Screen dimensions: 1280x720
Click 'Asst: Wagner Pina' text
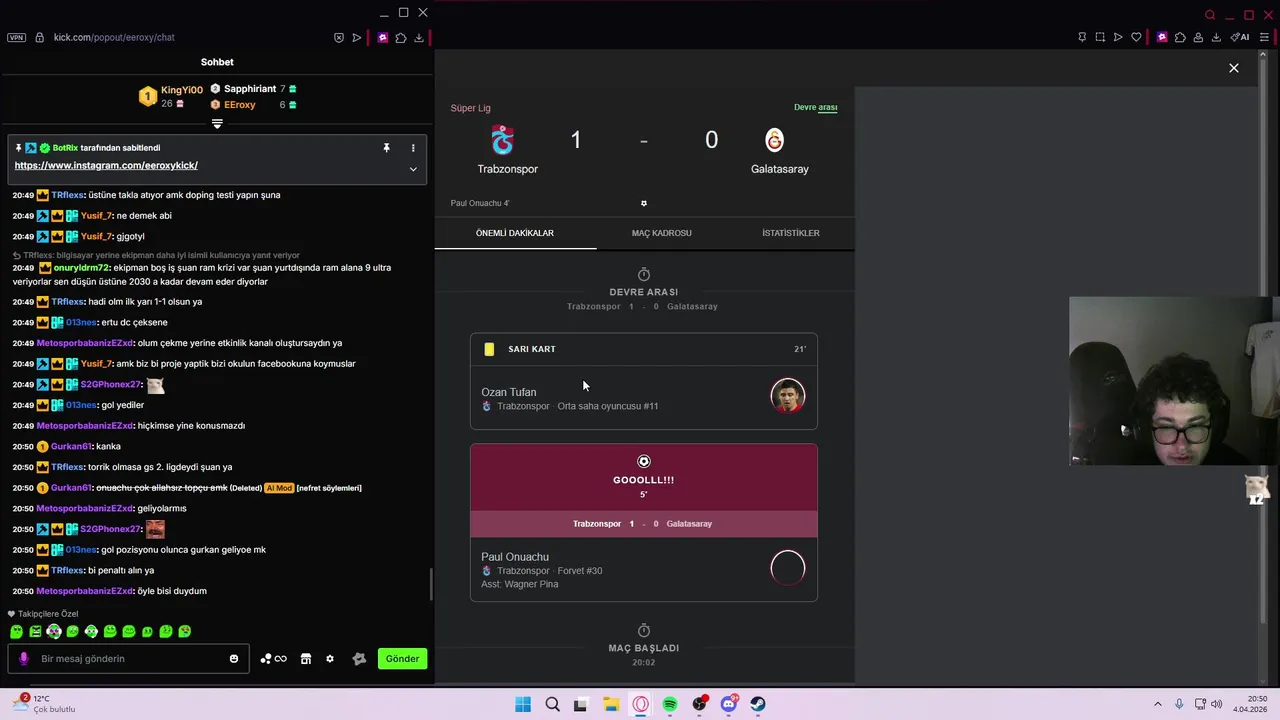[520, 584]
